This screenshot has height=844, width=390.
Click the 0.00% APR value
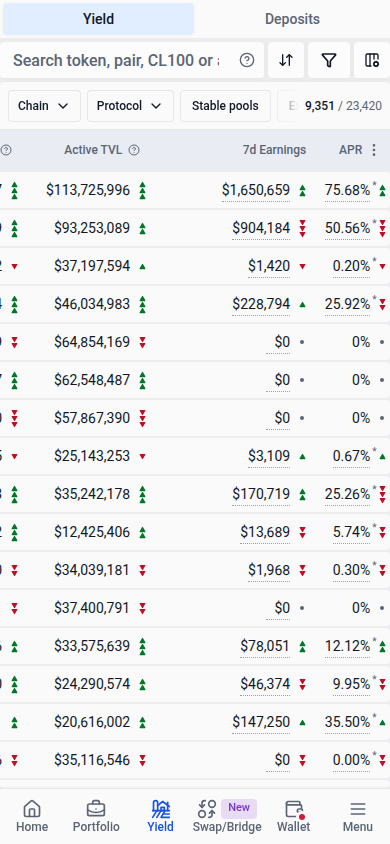pos(352,761)
